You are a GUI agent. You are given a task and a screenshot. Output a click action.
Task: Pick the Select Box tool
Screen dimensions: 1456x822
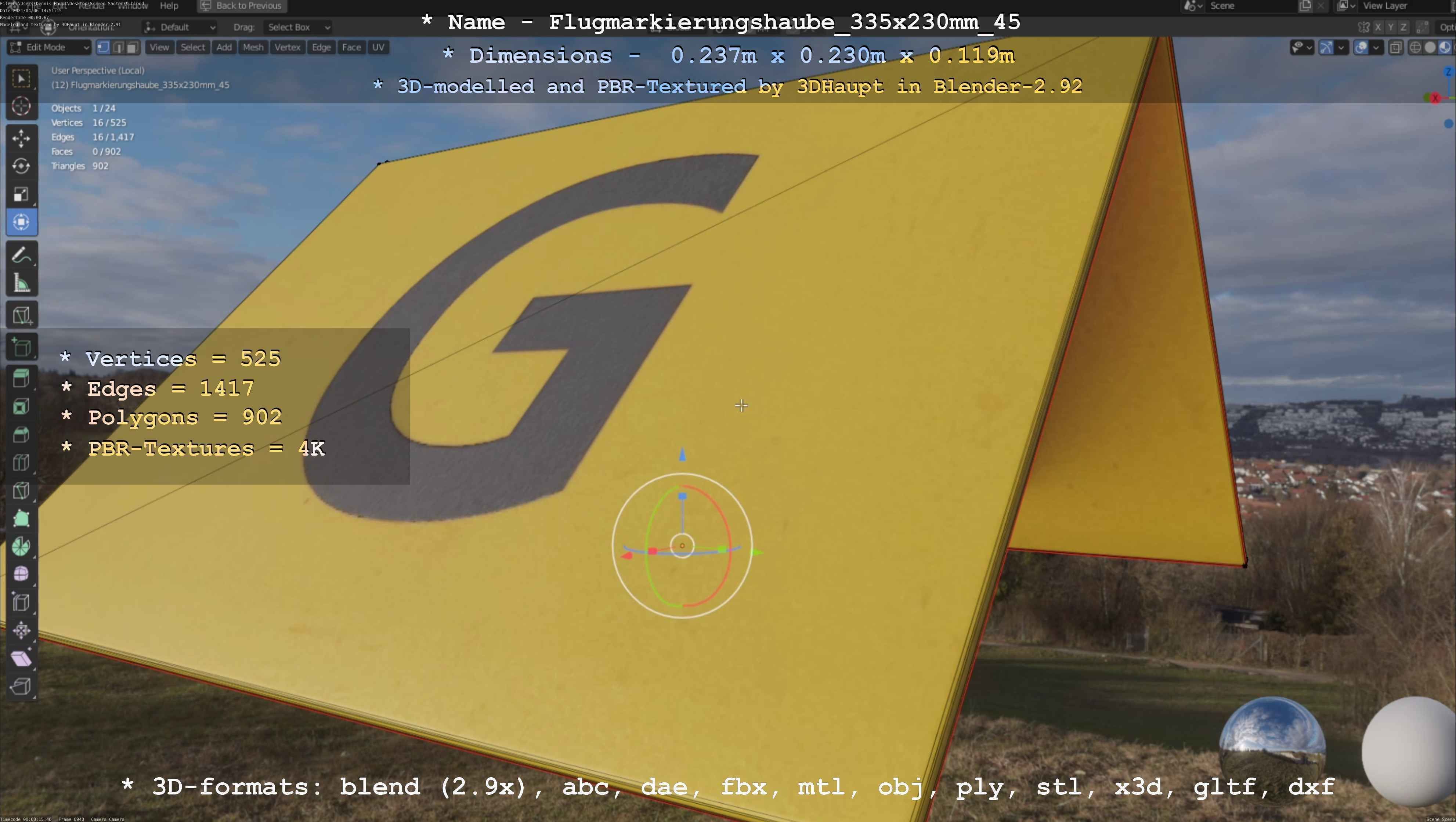(x=21, y=79)
